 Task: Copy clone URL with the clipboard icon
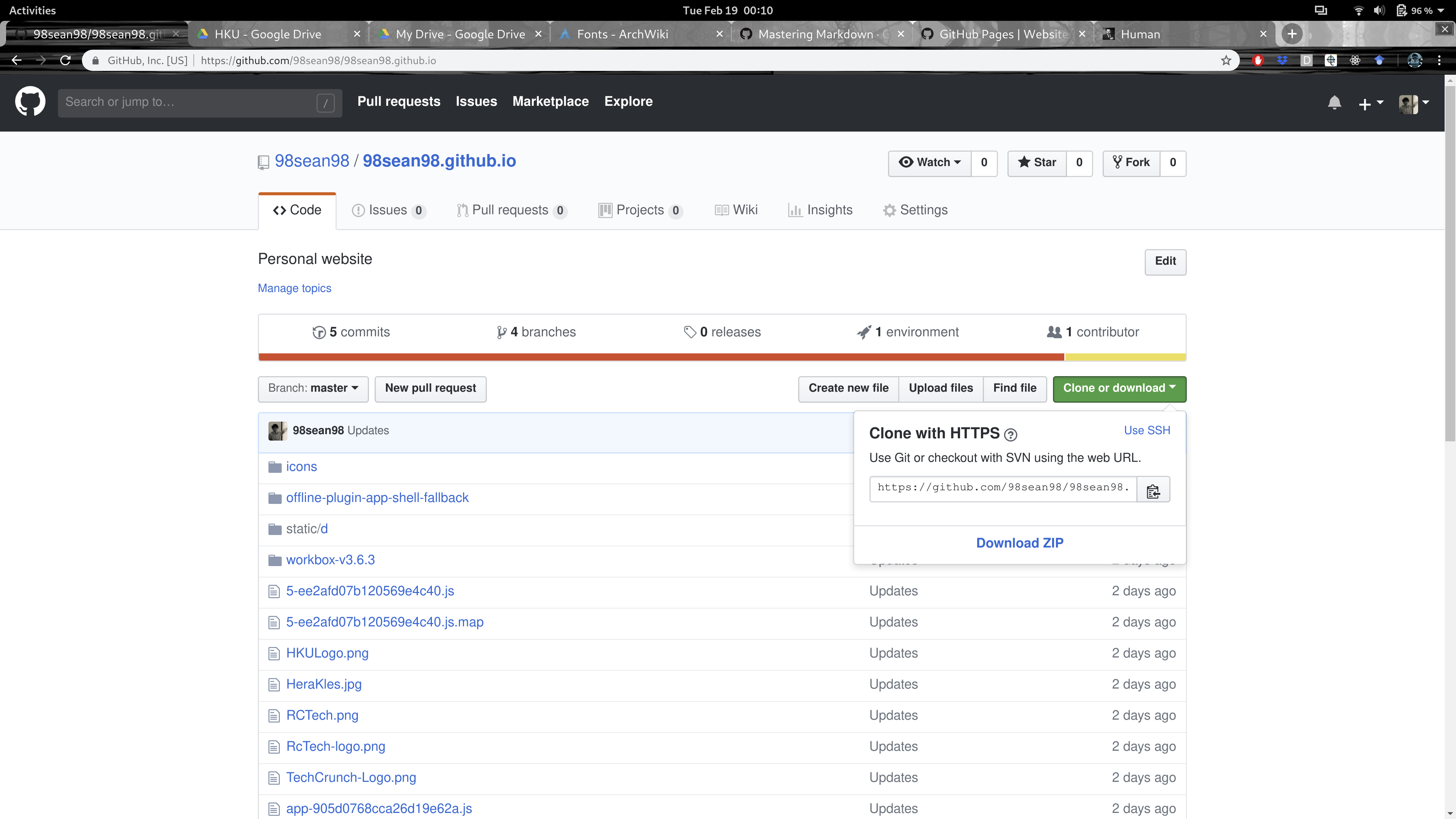coord(1153,490)
